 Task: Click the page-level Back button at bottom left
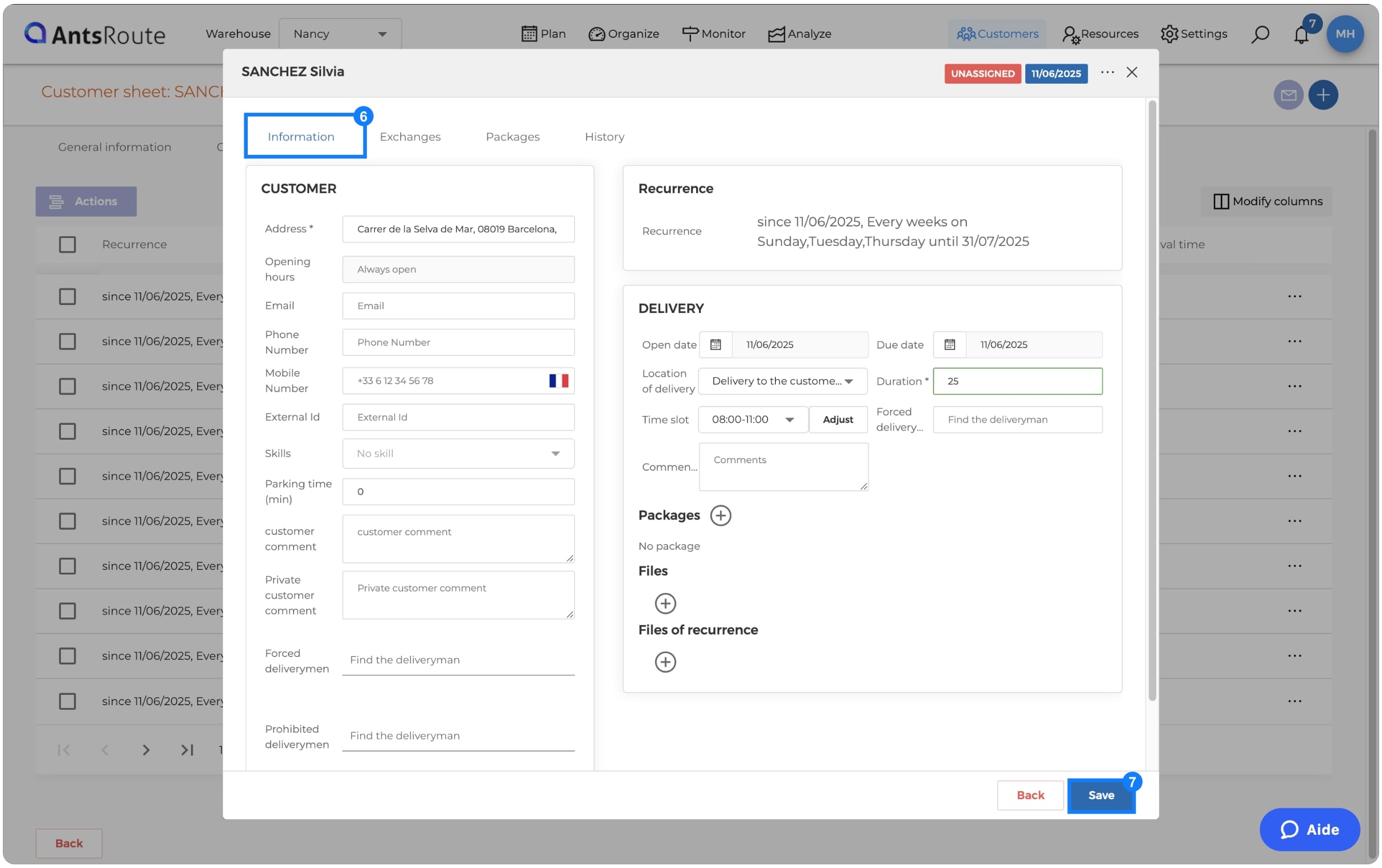tap(69, 842)
